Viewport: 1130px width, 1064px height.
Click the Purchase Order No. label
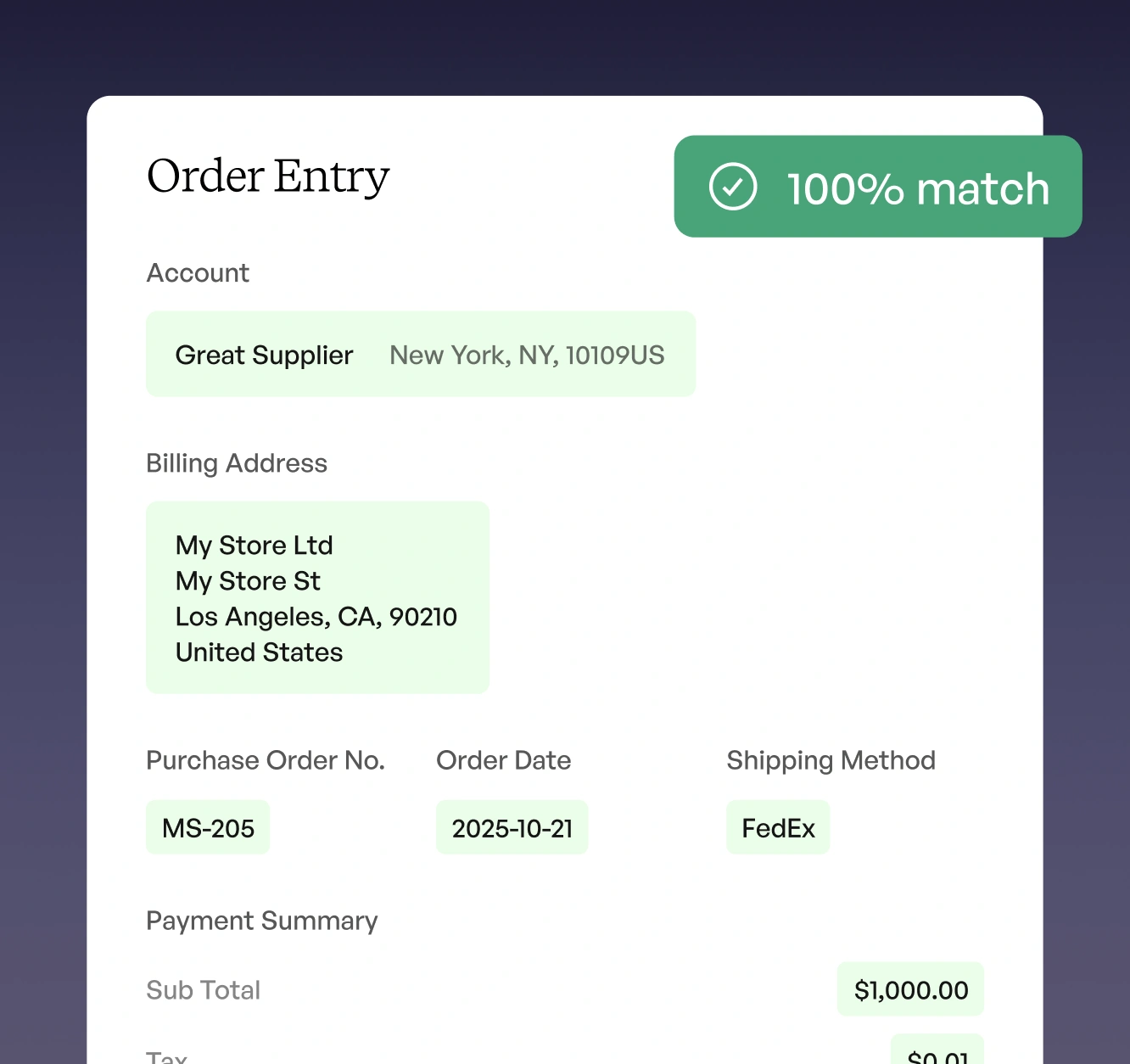pyautogui.click(x=266, y=760)
